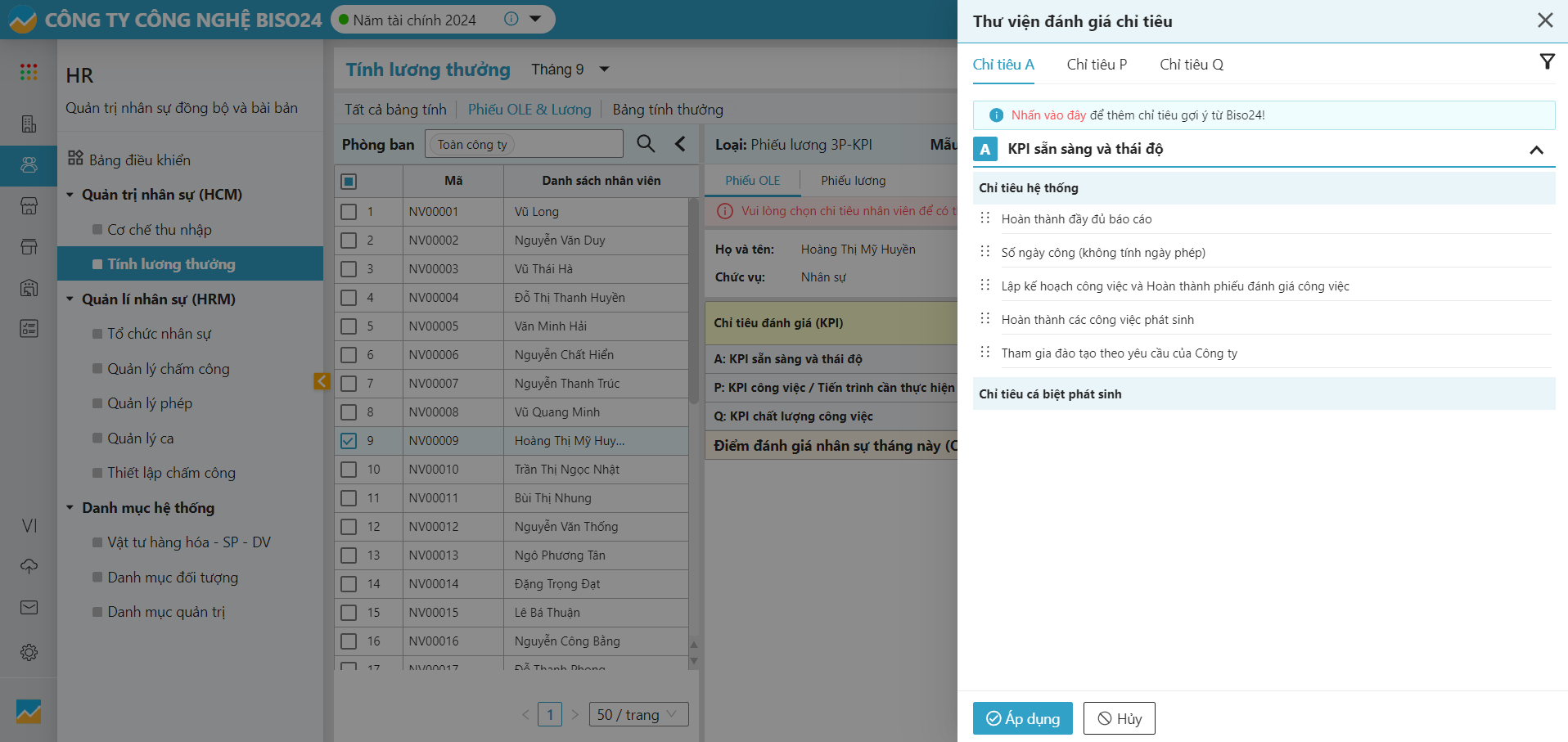The image size is (1568, 742).
Task: Click the orange collapse sidebar arrow
Action: (322, 381)
